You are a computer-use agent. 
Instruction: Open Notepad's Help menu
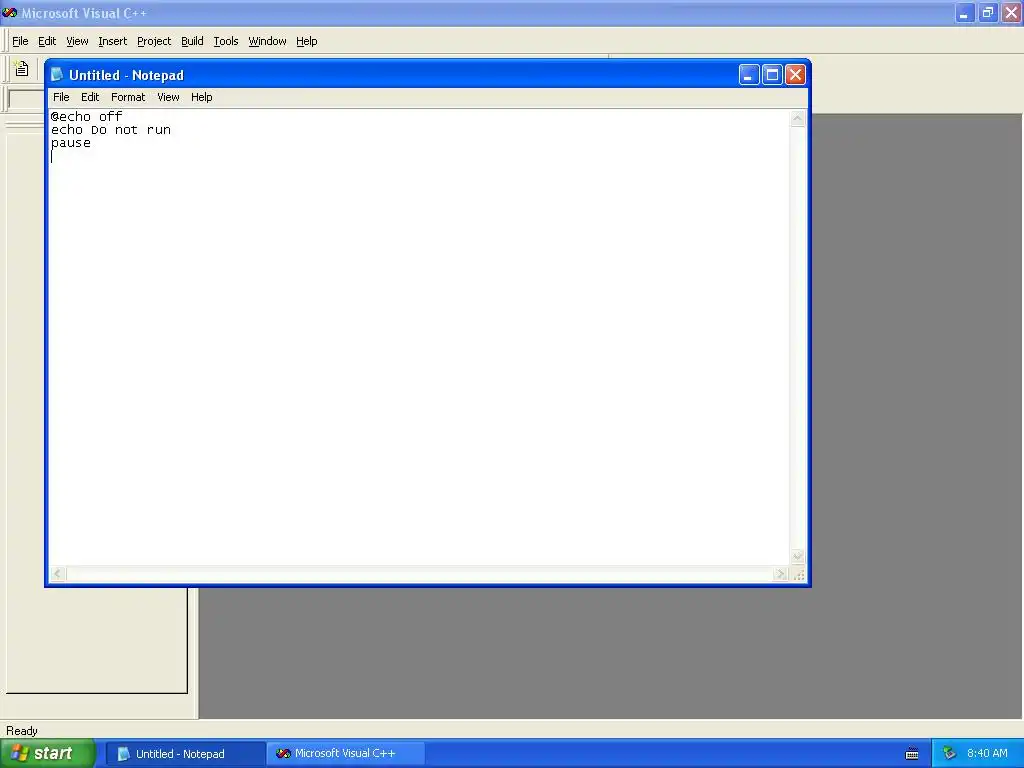pyautogui.click(x=201, y=97)
